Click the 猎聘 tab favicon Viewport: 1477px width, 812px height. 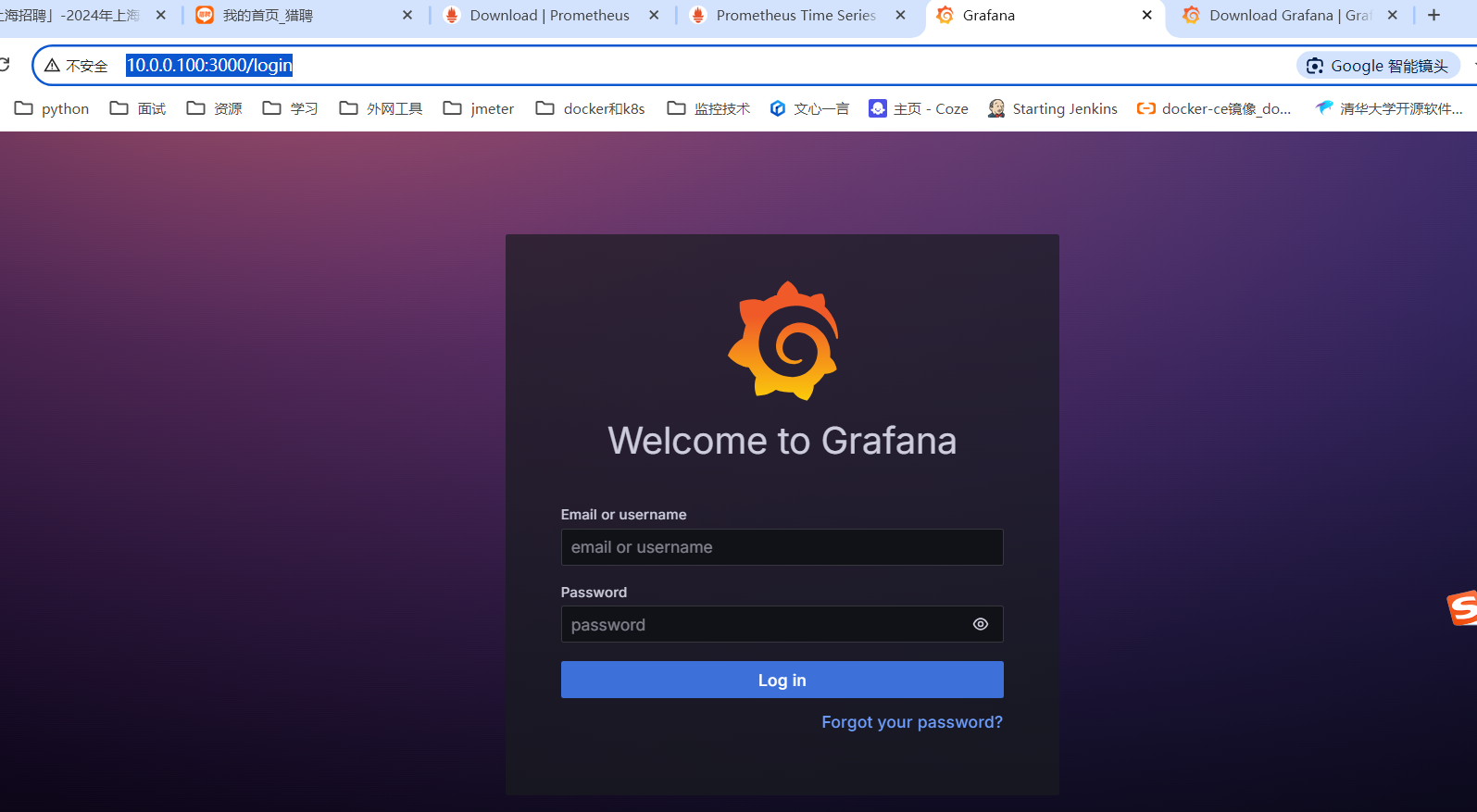pos(205,16)
